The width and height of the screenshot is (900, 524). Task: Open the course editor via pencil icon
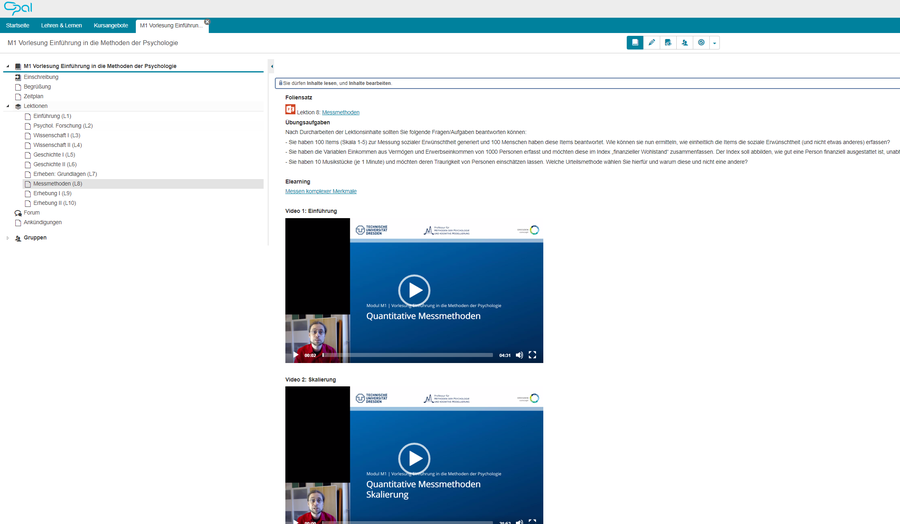[x=651, y=42]
